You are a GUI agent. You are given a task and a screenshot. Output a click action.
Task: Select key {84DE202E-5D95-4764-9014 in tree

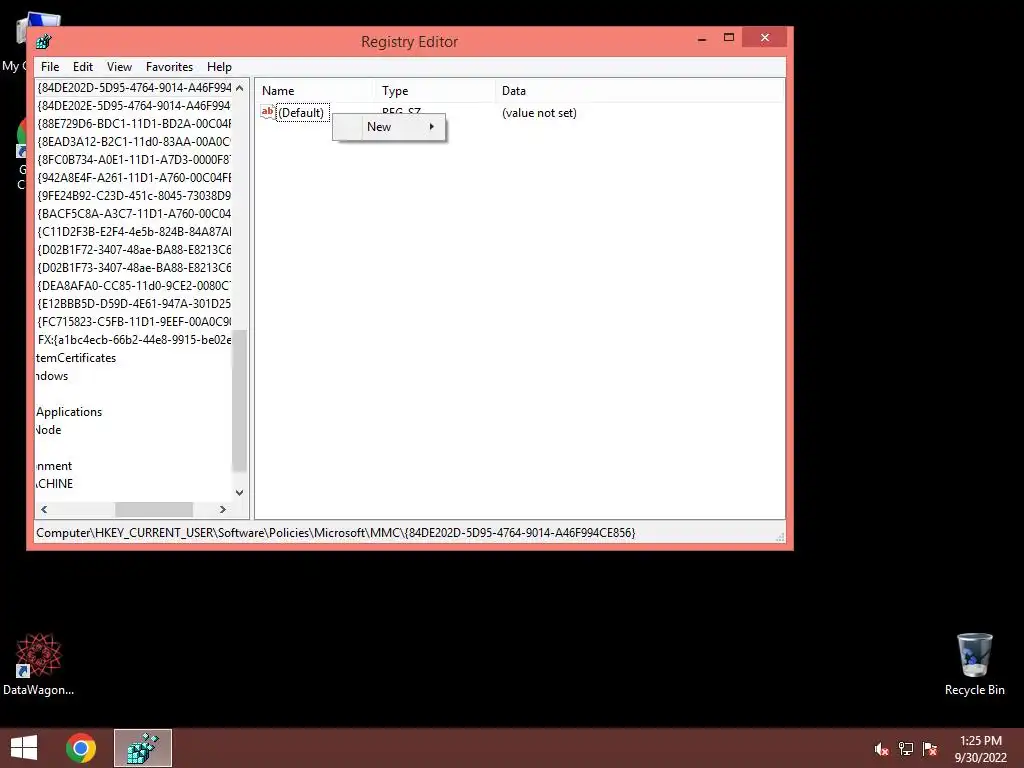(x=134, y=105)
